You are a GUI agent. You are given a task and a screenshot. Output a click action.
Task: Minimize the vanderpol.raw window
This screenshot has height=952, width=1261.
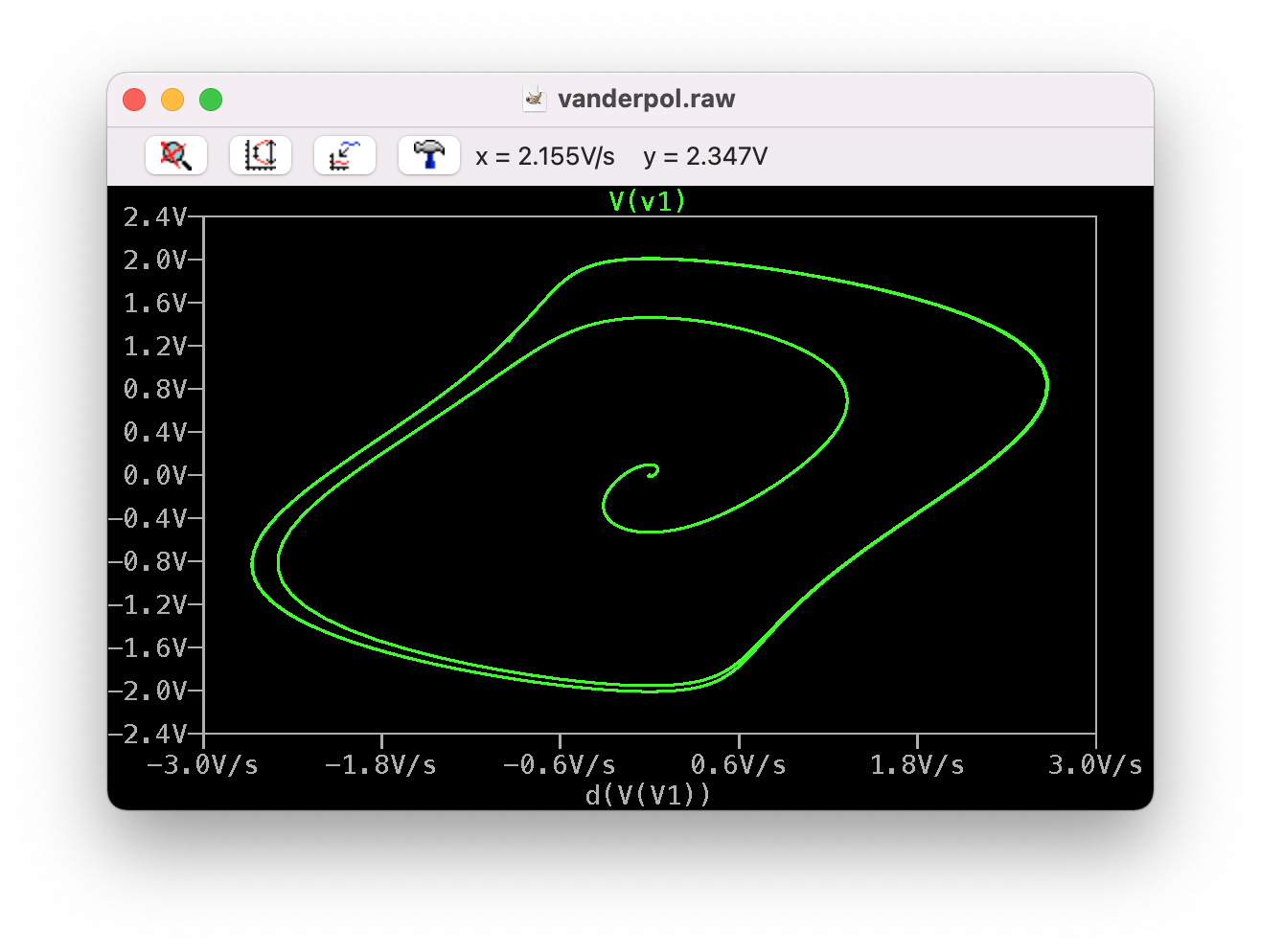(172, 100)
